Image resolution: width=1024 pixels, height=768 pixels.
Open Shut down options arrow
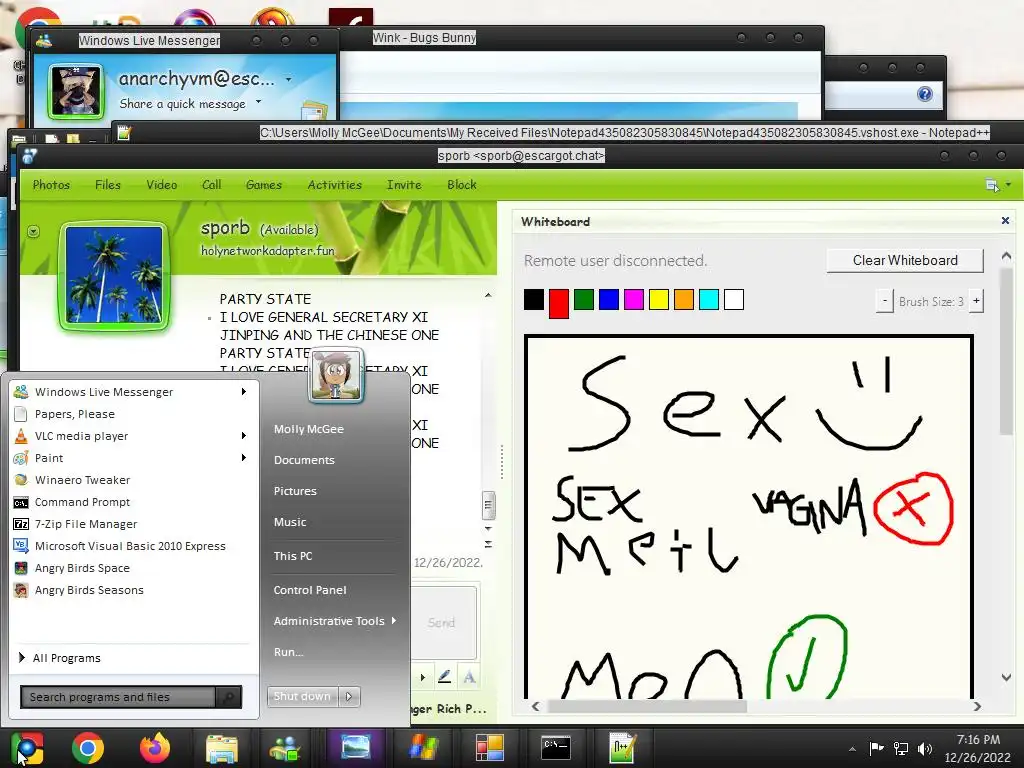349,697
